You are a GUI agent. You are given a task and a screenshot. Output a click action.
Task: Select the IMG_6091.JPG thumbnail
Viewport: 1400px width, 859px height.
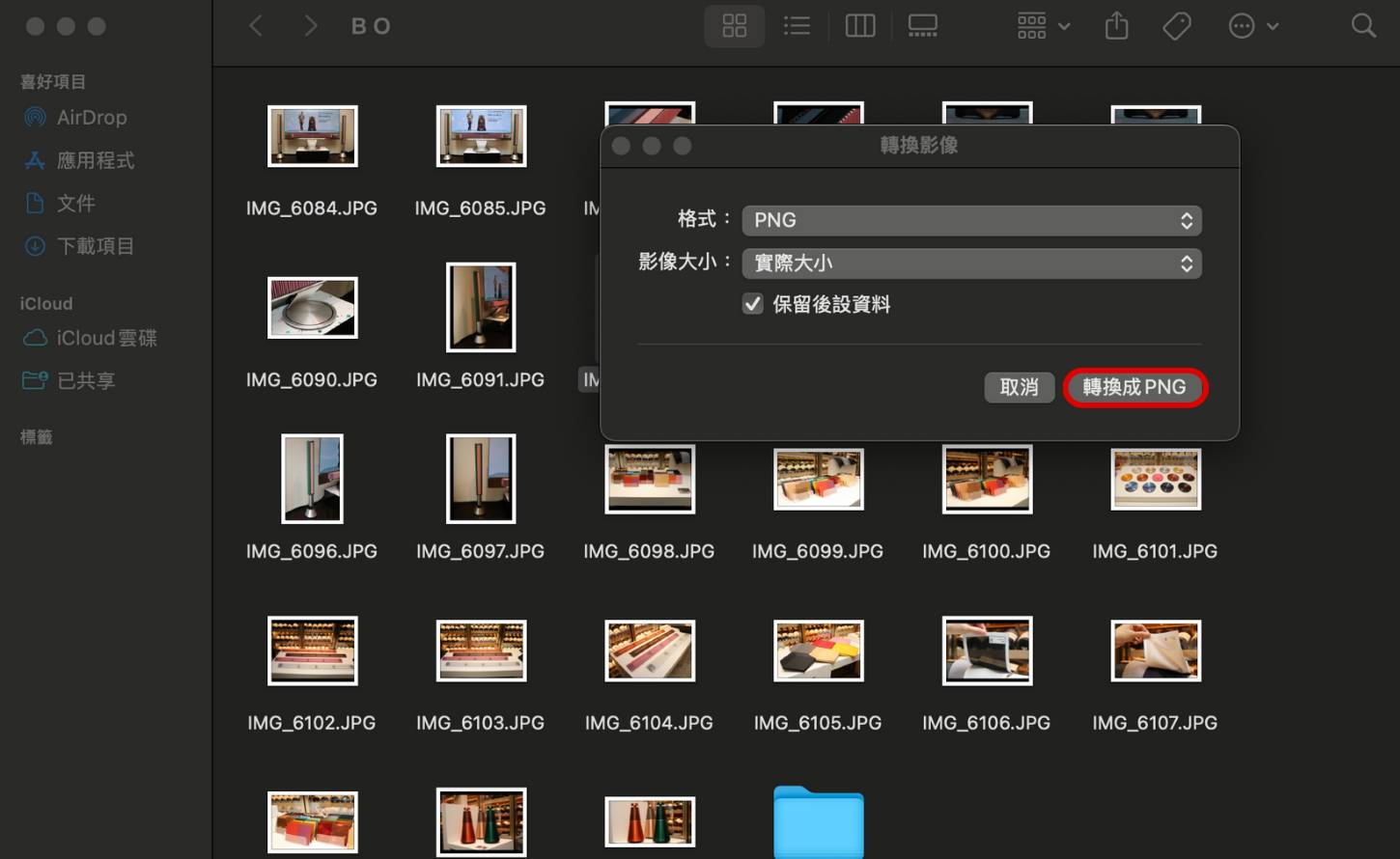coord(481,308)
